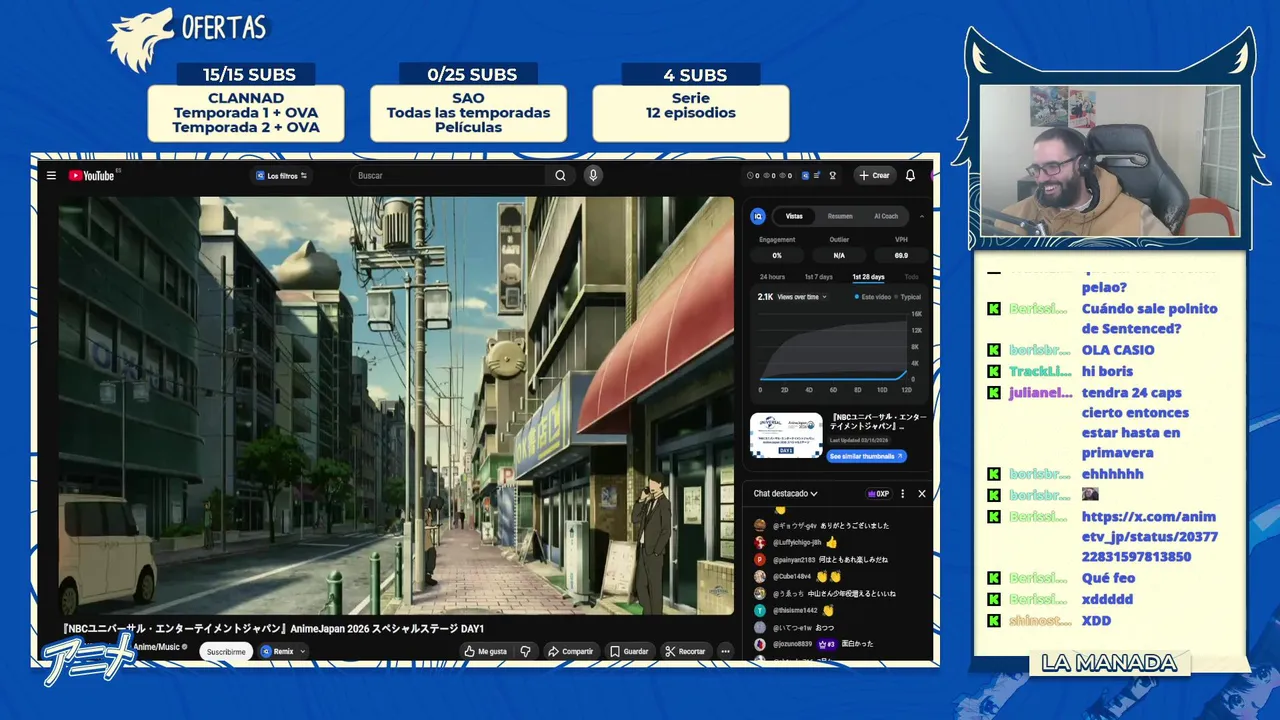Close the live chat panel
1280x720 pixels.
(x=922, y=494)
